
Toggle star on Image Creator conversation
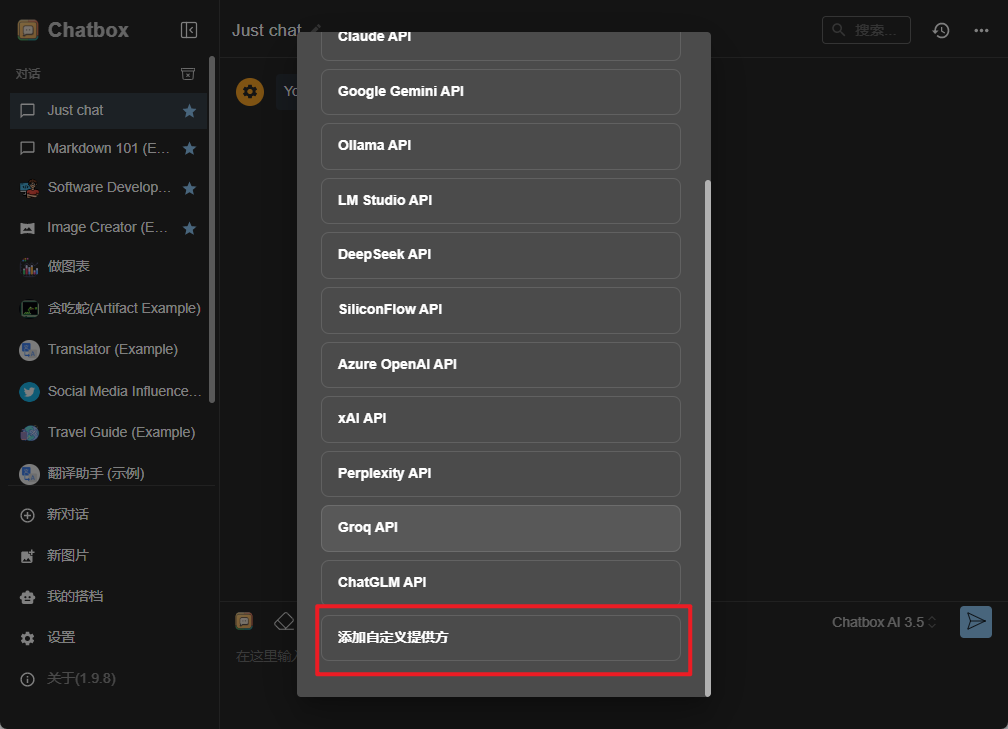click(x=189, y=228)
